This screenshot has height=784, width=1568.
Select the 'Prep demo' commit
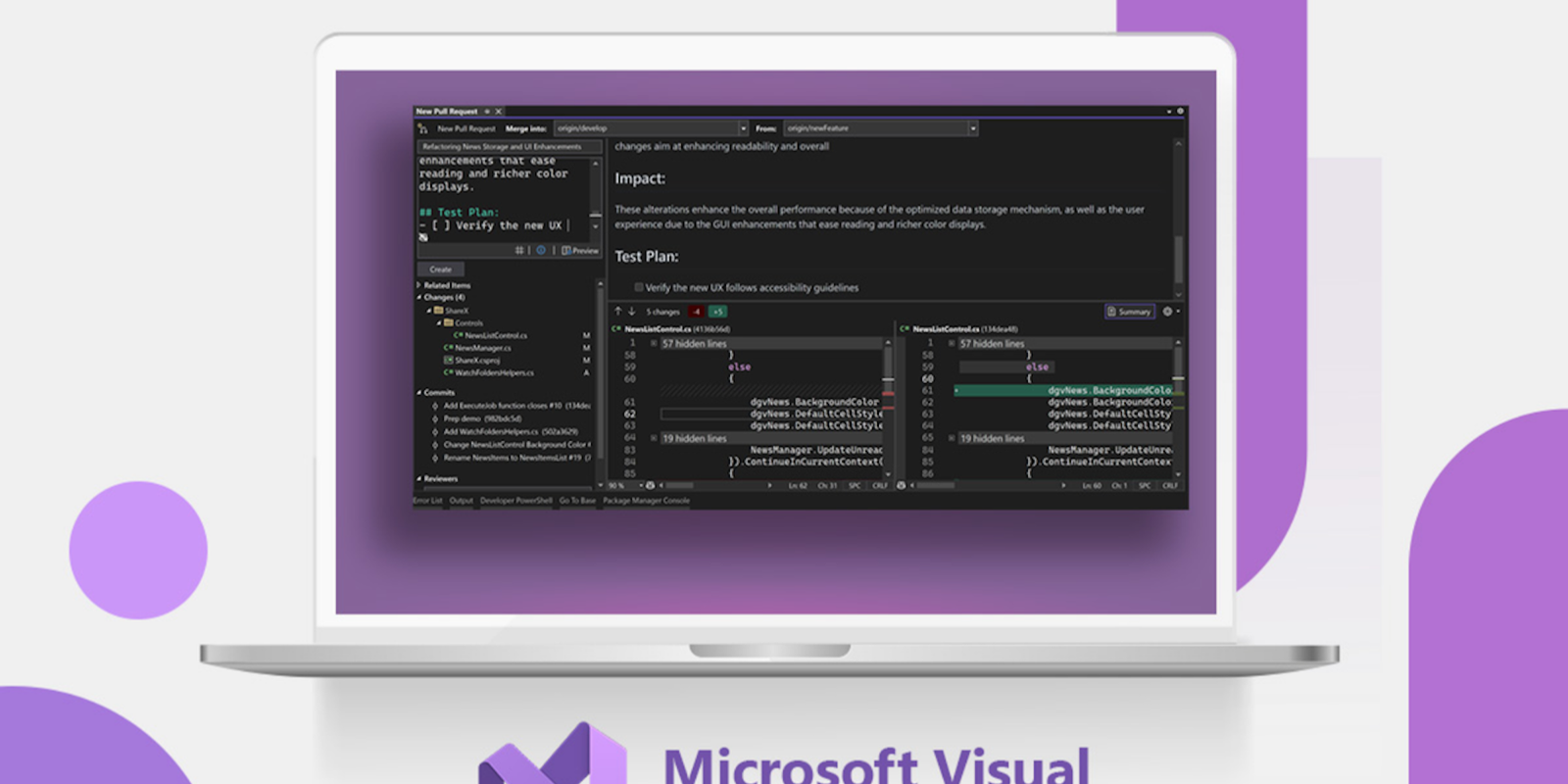coord(482,418)
